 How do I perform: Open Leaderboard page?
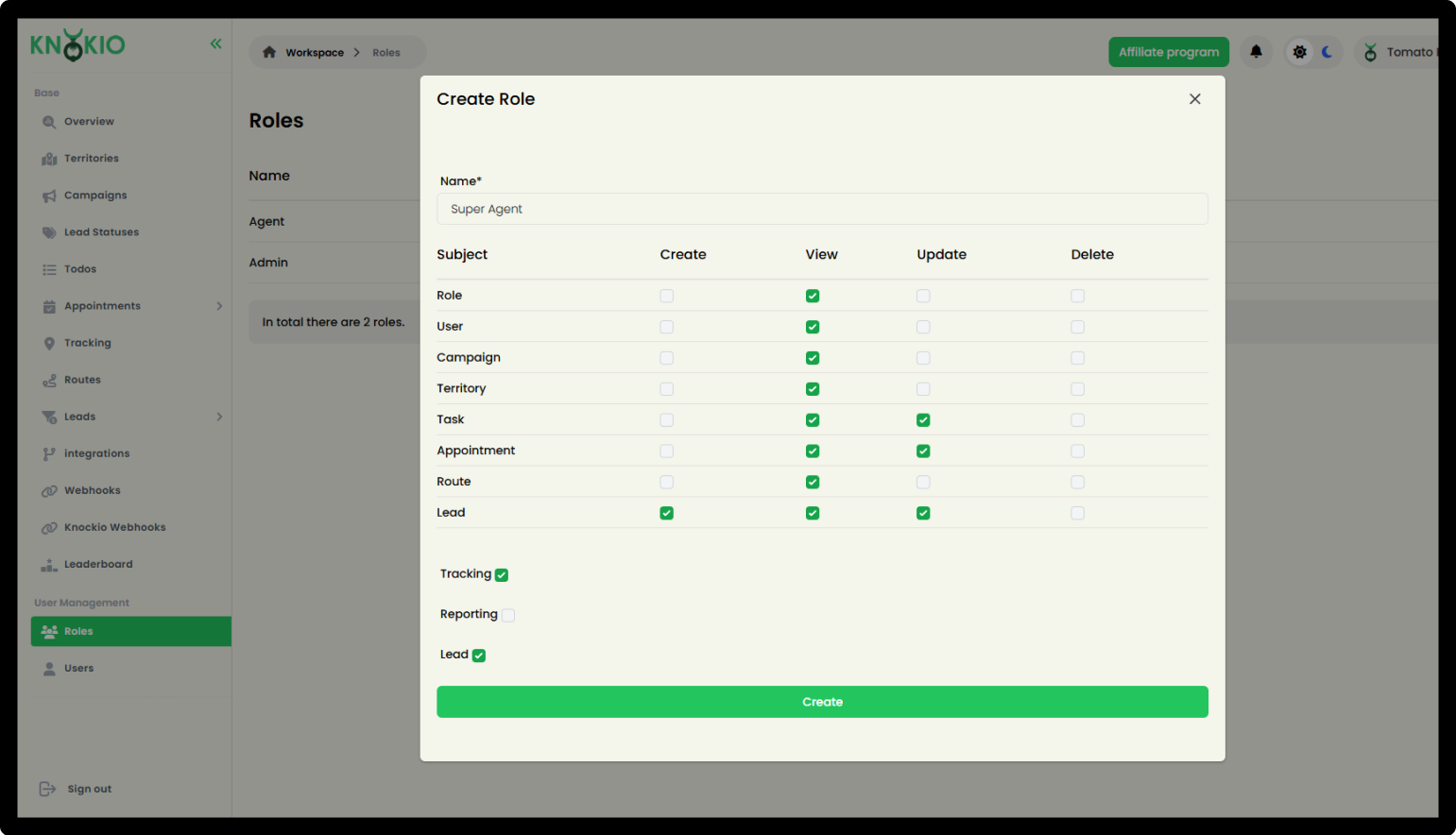pyautogui.click(x=130, y=564)
